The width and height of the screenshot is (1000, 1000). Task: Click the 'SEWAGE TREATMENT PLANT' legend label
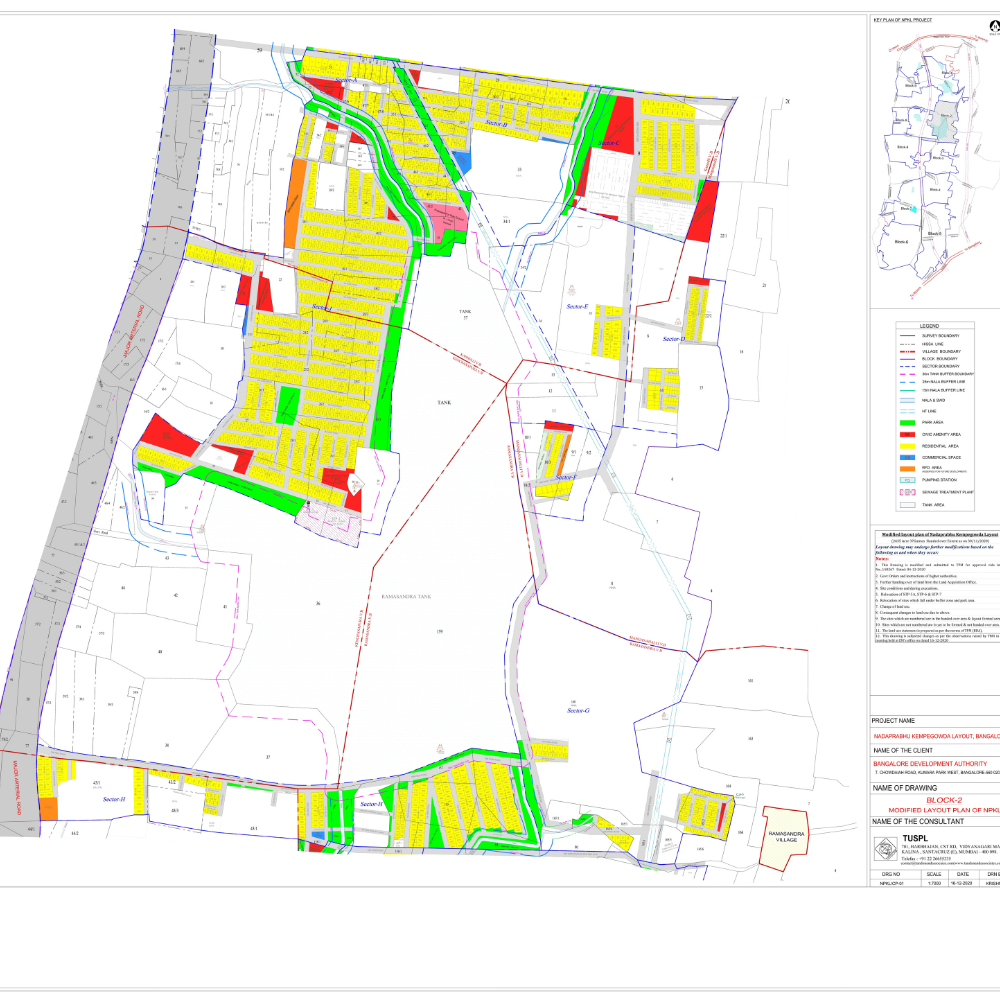948,492
